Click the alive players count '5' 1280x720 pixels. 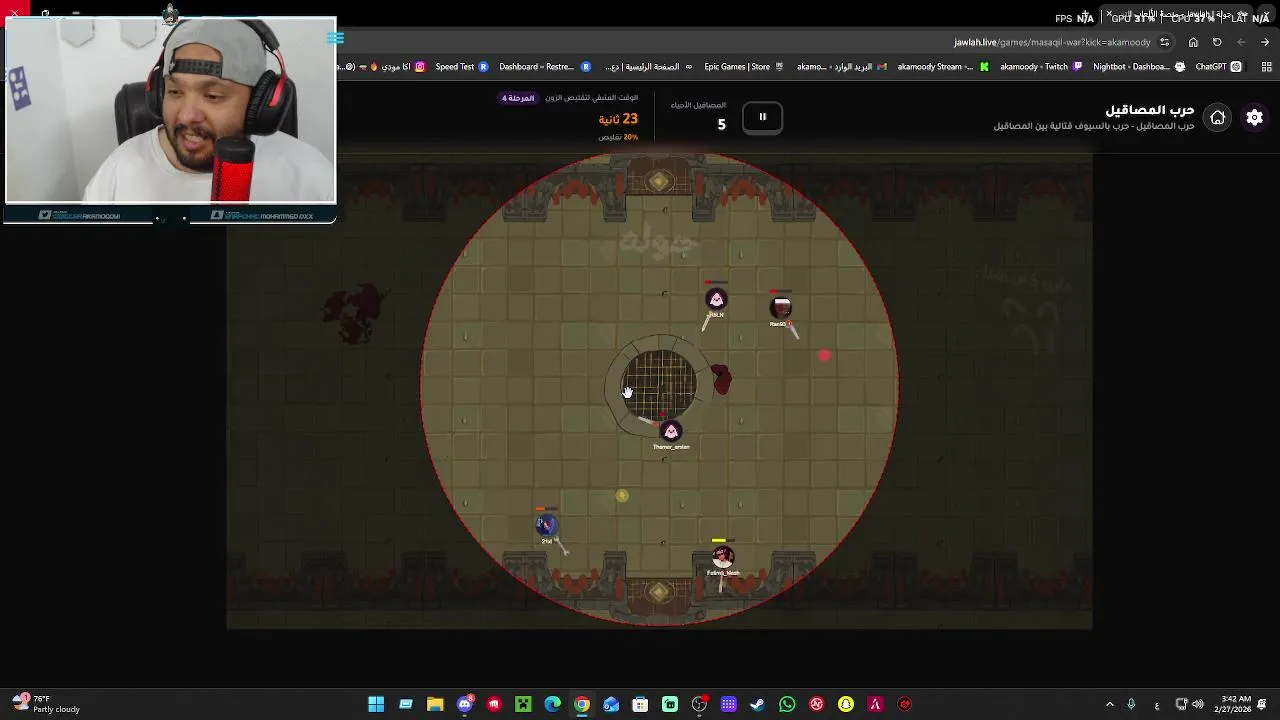[721, 125]
